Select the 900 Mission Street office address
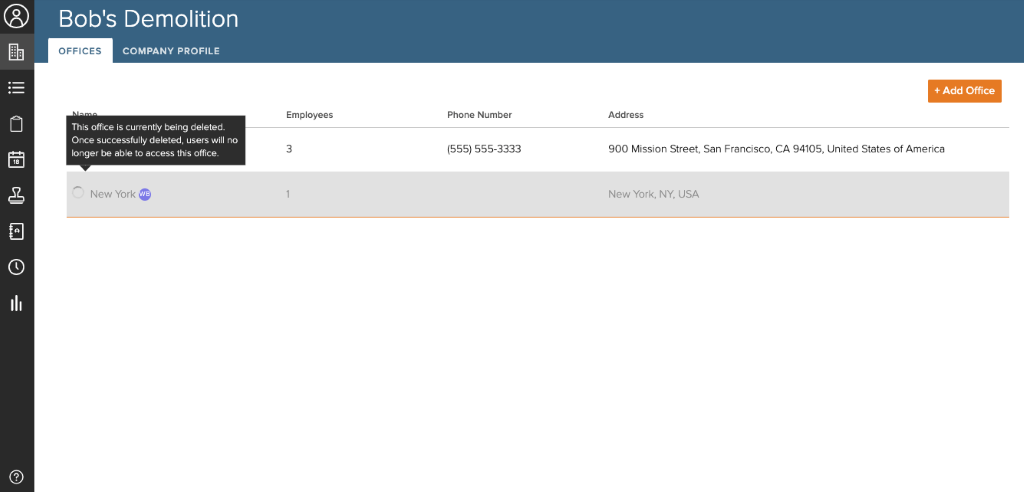This screenshot has height=492, width=1024. pyautogui.click(x=776, y=149)
